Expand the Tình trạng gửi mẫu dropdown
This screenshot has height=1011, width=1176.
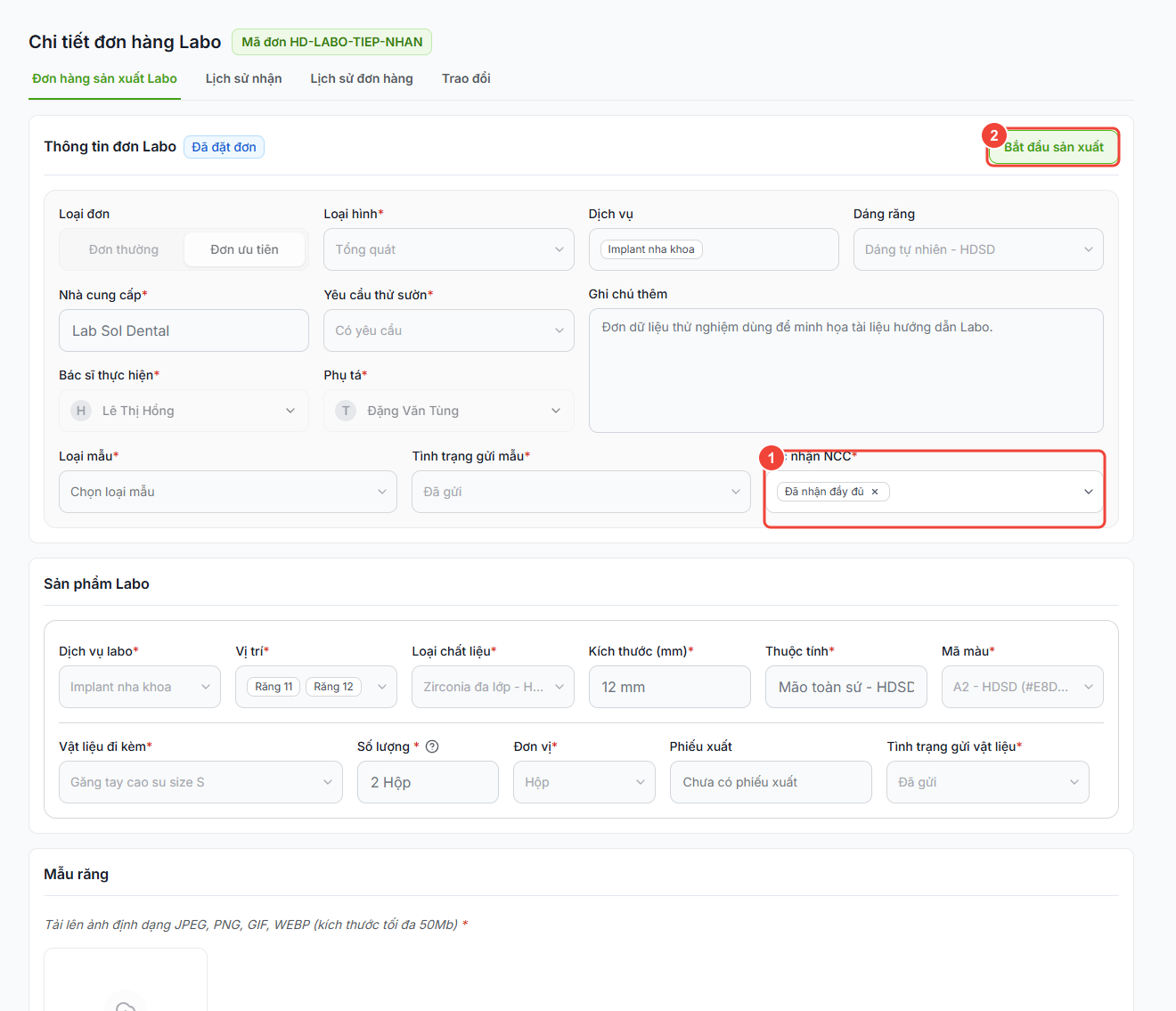point(581,492)
